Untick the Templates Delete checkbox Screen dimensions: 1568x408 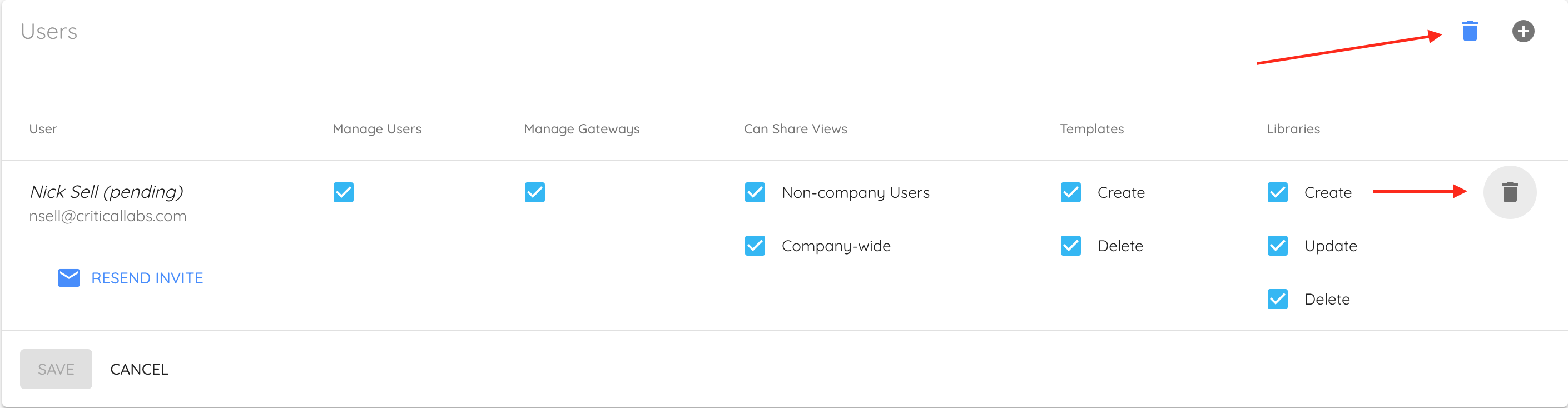[x=1070, y=246]
